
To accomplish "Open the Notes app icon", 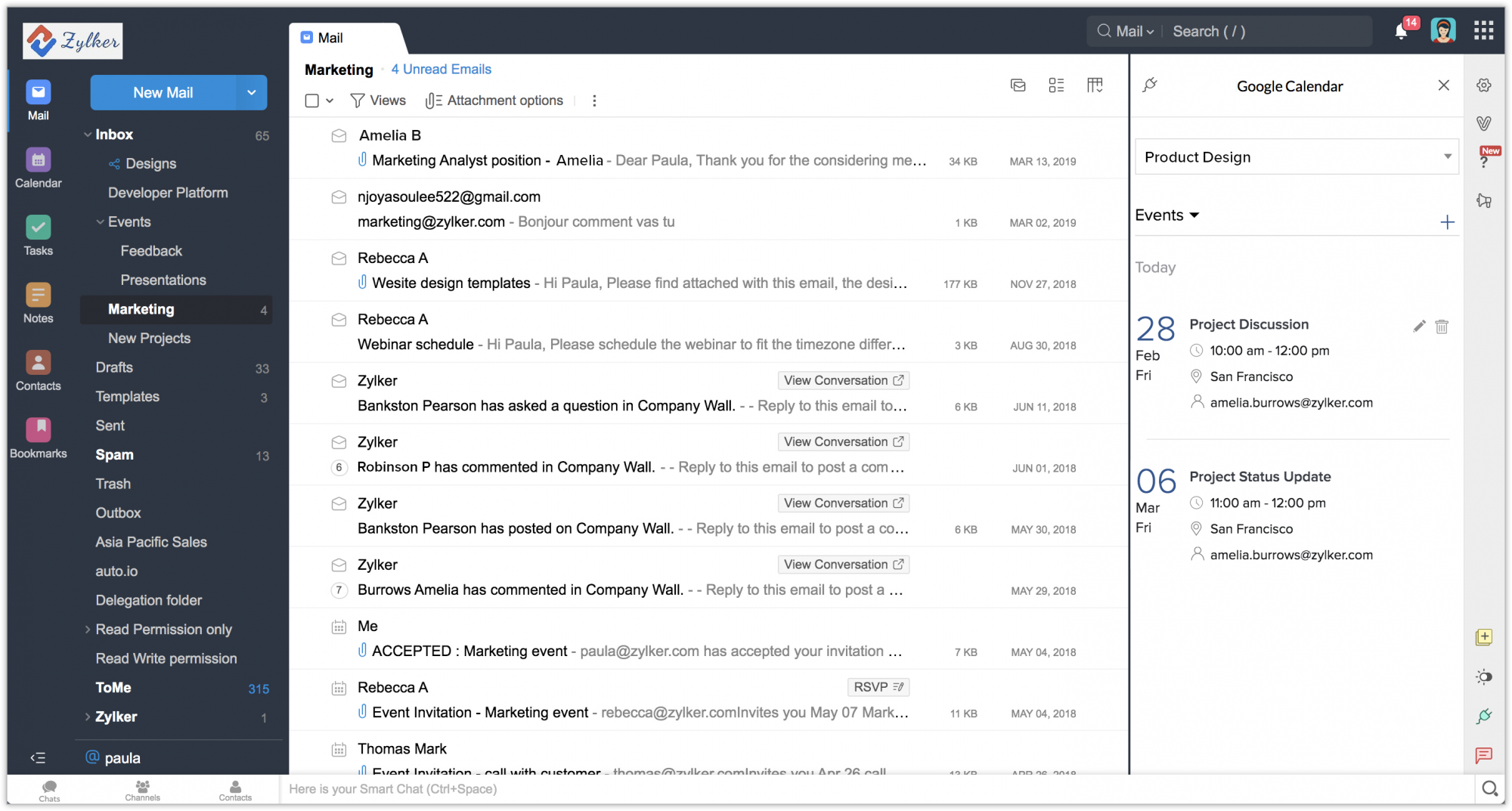I will (x=38, y=302).
